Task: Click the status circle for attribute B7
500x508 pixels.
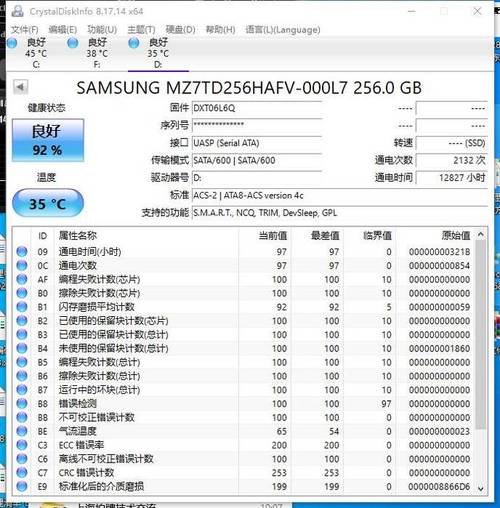Action: (x=22, y=390)
